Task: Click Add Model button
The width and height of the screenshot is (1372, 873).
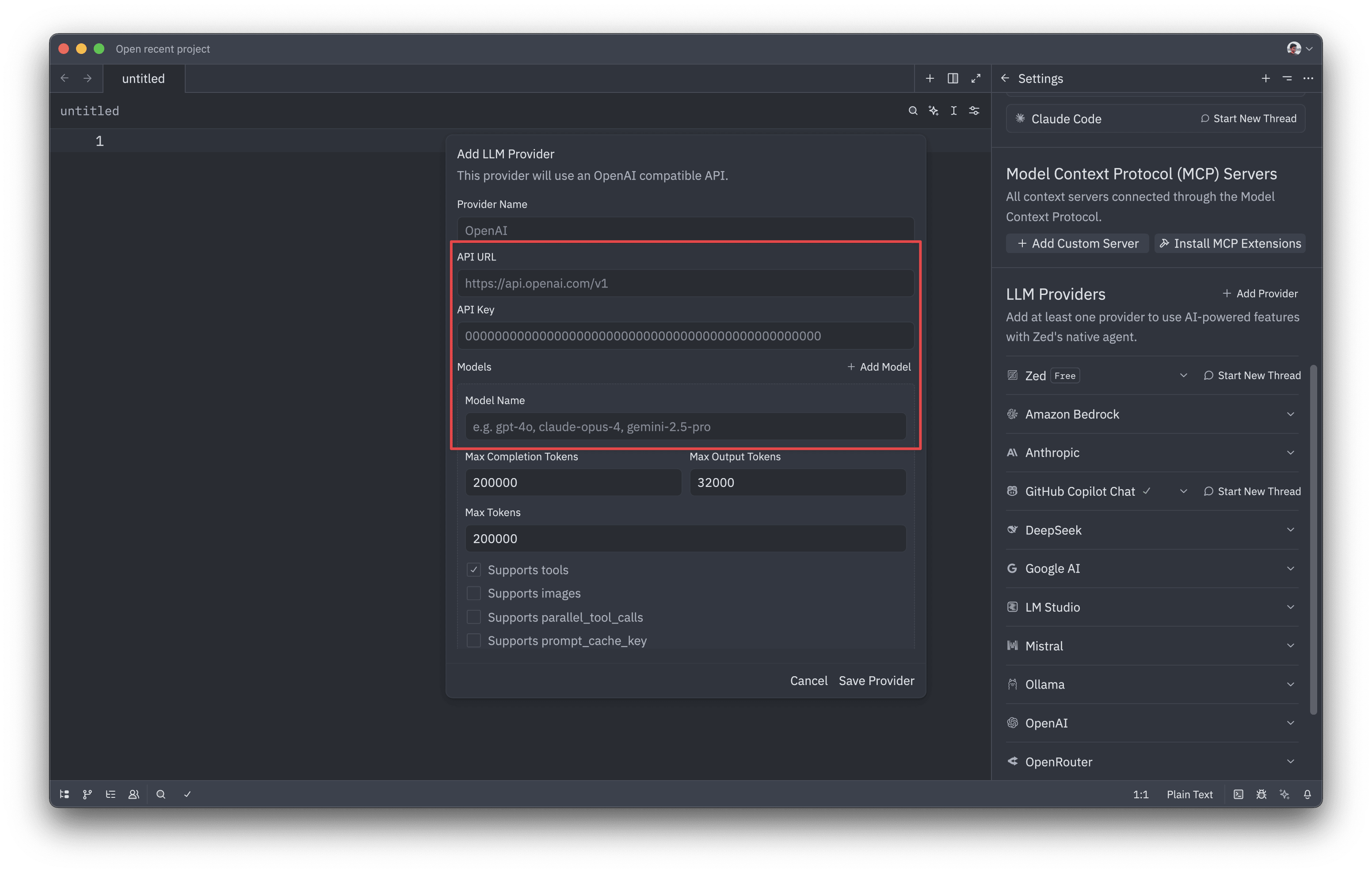Action: click(879, 367)
